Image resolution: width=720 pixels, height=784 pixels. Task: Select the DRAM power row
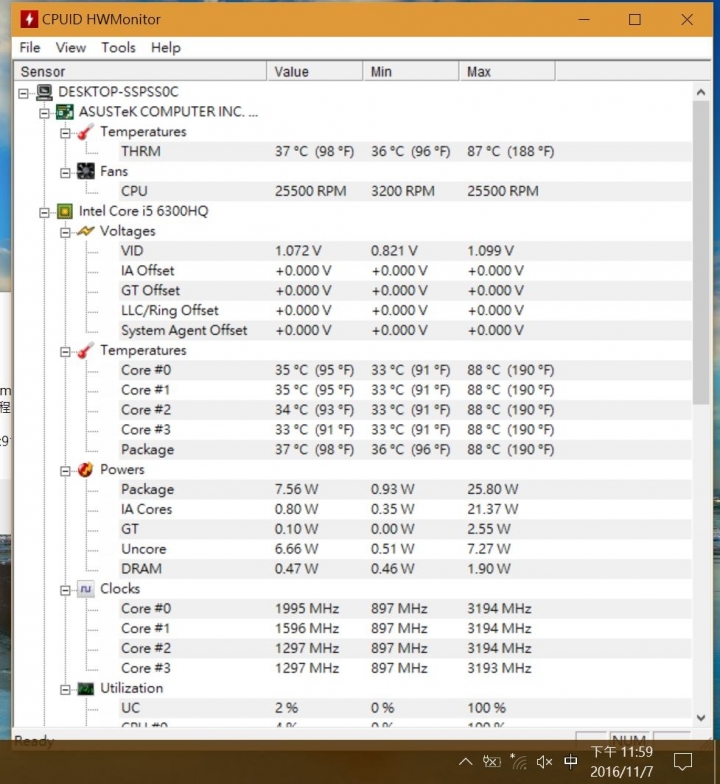(405, 568)
